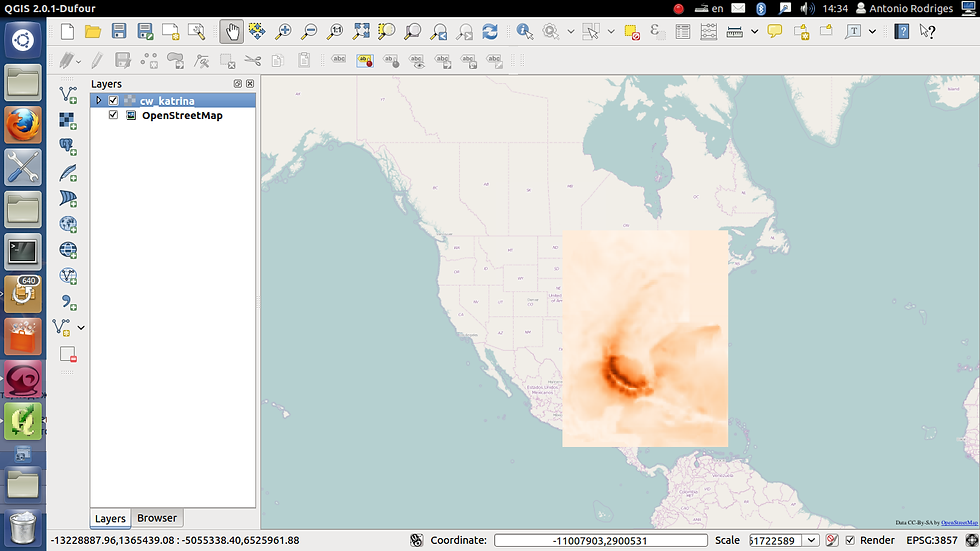Zoom to layer extent
980x551 pixels.
click(412, 31)
